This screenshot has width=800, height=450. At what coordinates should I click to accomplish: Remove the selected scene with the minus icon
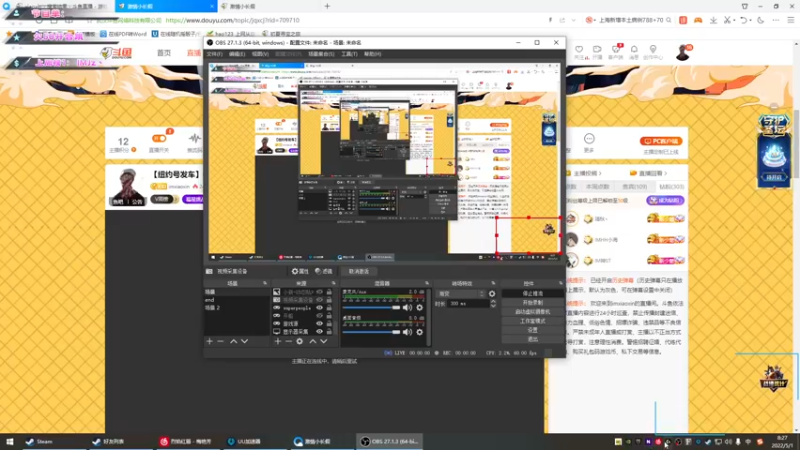pyautogui.click(x=220, y=341)
